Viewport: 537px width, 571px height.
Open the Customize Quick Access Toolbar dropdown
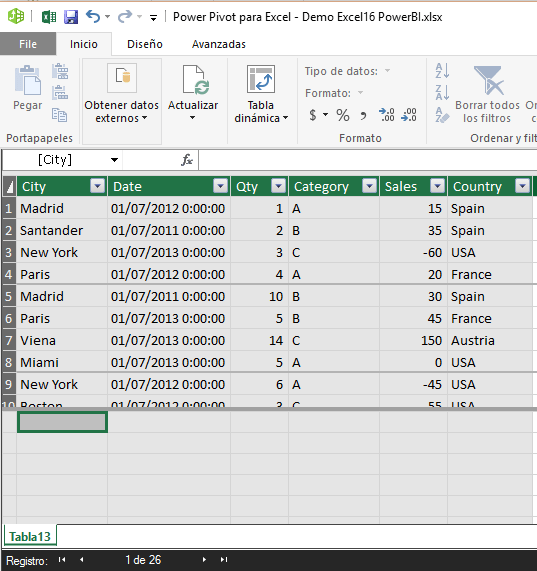154,17
